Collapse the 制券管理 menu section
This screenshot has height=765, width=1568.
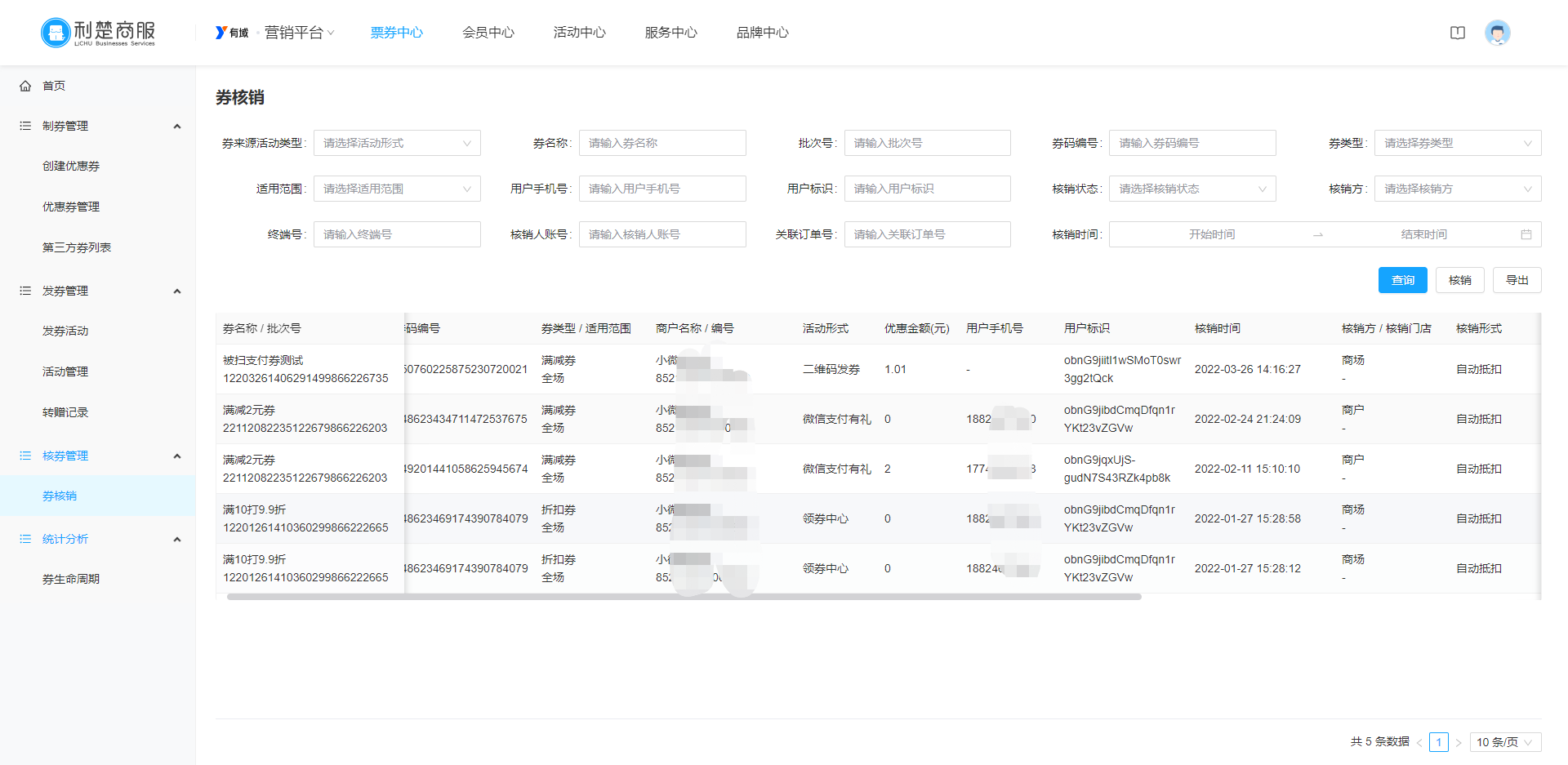(x=177, y=126)
